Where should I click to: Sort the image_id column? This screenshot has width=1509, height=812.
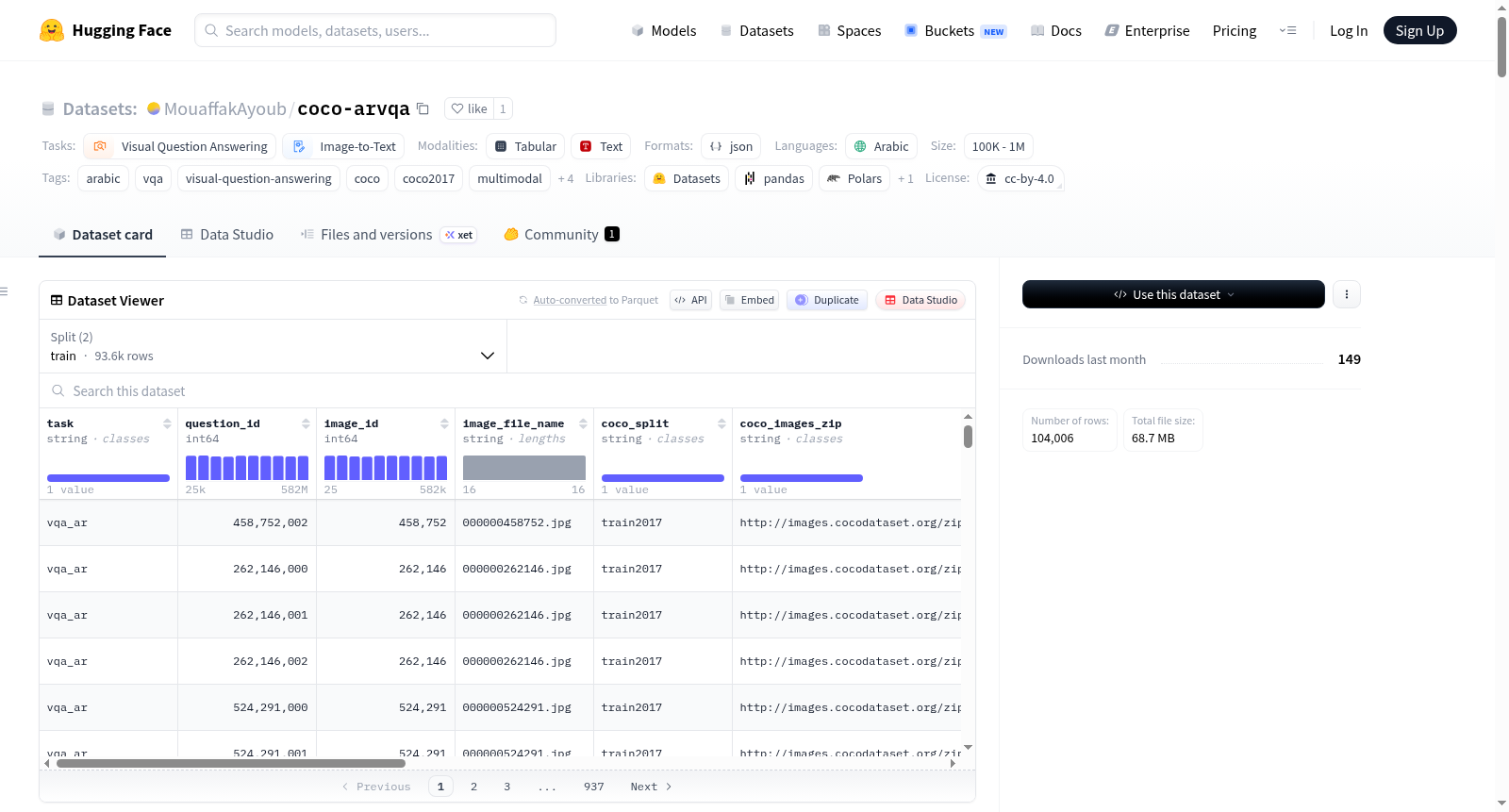[444, 423]
